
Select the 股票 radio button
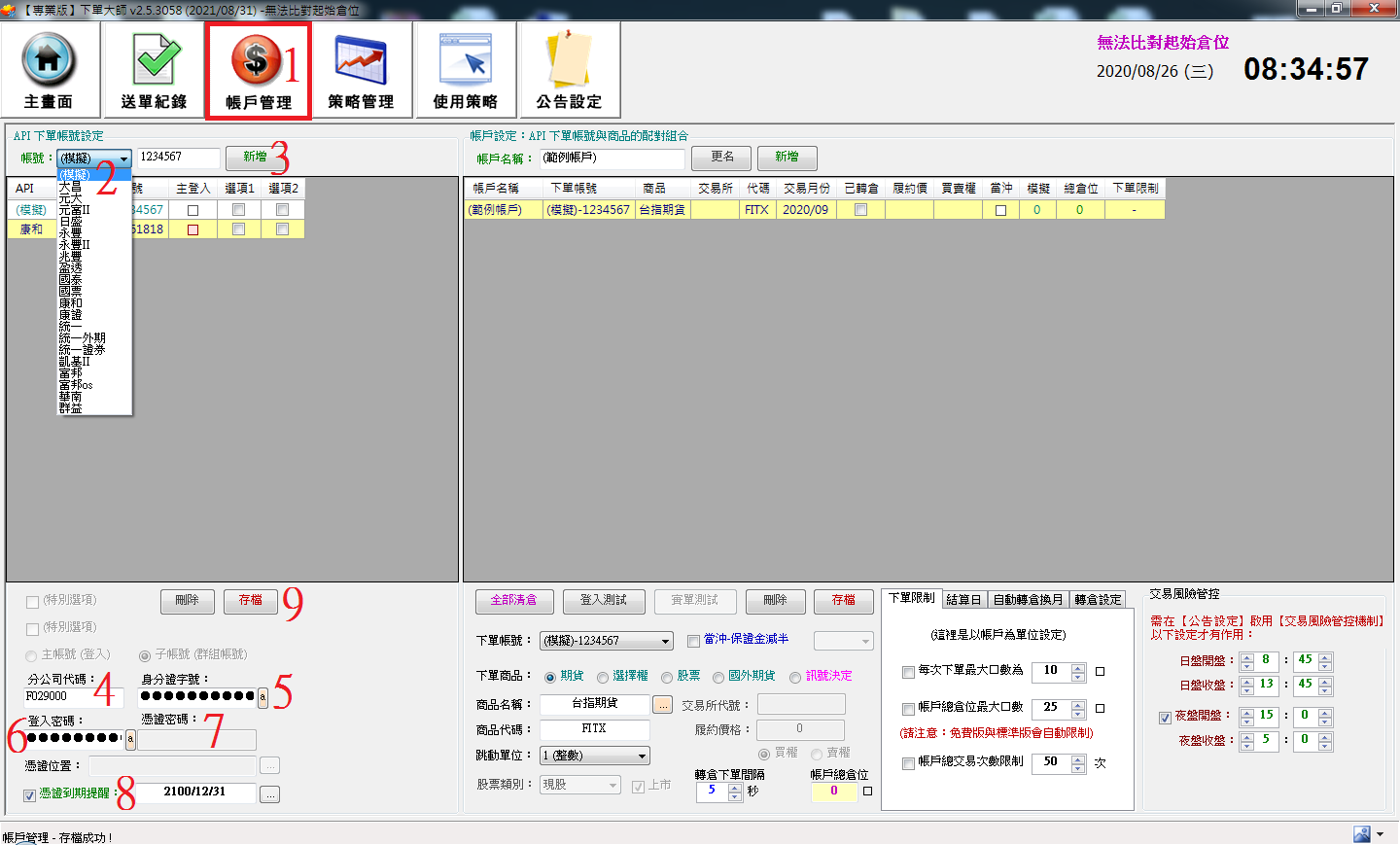click(x=667, y=678)
